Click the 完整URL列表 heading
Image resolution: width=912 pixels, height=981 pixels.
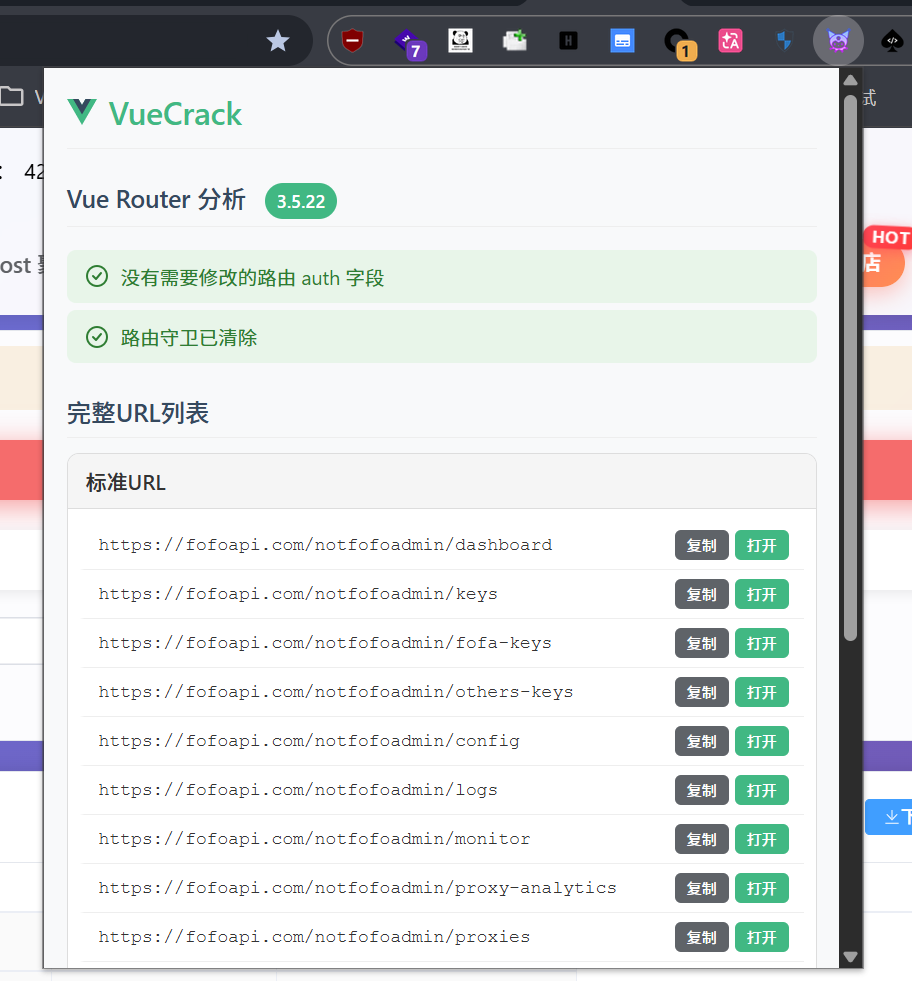(138, 413)
